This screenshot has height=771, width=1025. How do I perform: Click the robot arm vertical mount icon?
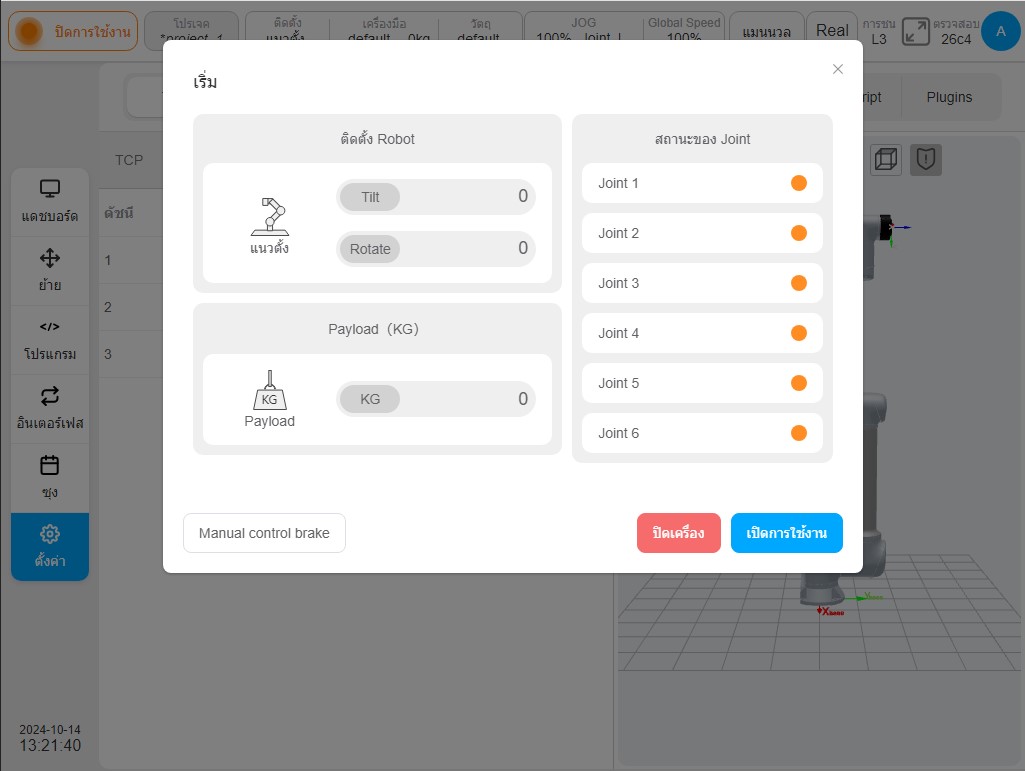tap(269, 216)
